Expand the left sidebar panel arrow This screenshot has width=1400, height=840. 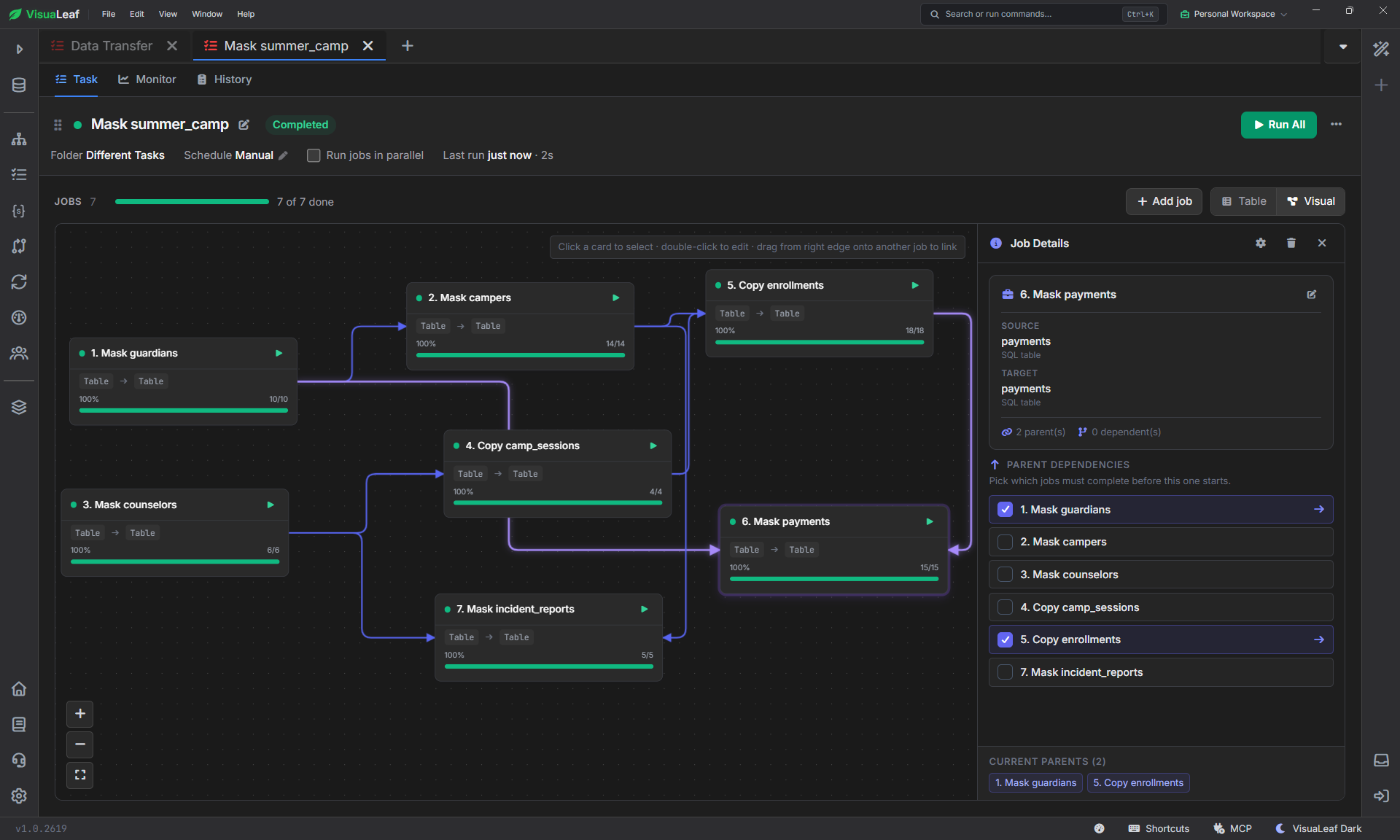19,49
